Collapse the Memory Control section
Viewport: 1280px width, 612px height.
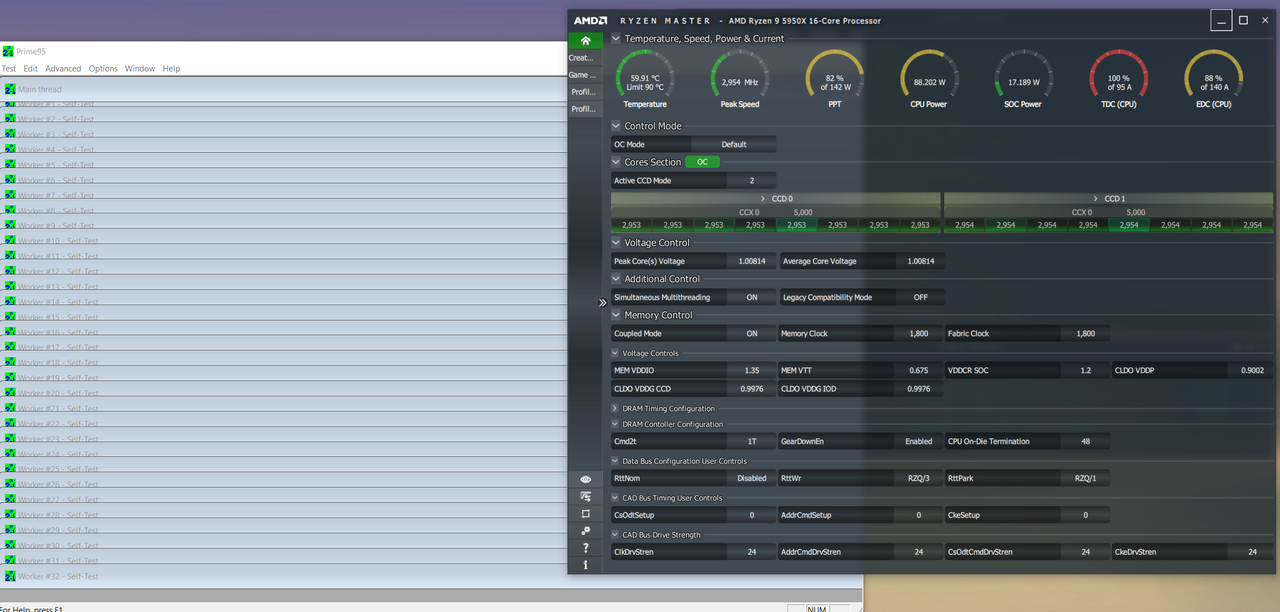[616, 315]
